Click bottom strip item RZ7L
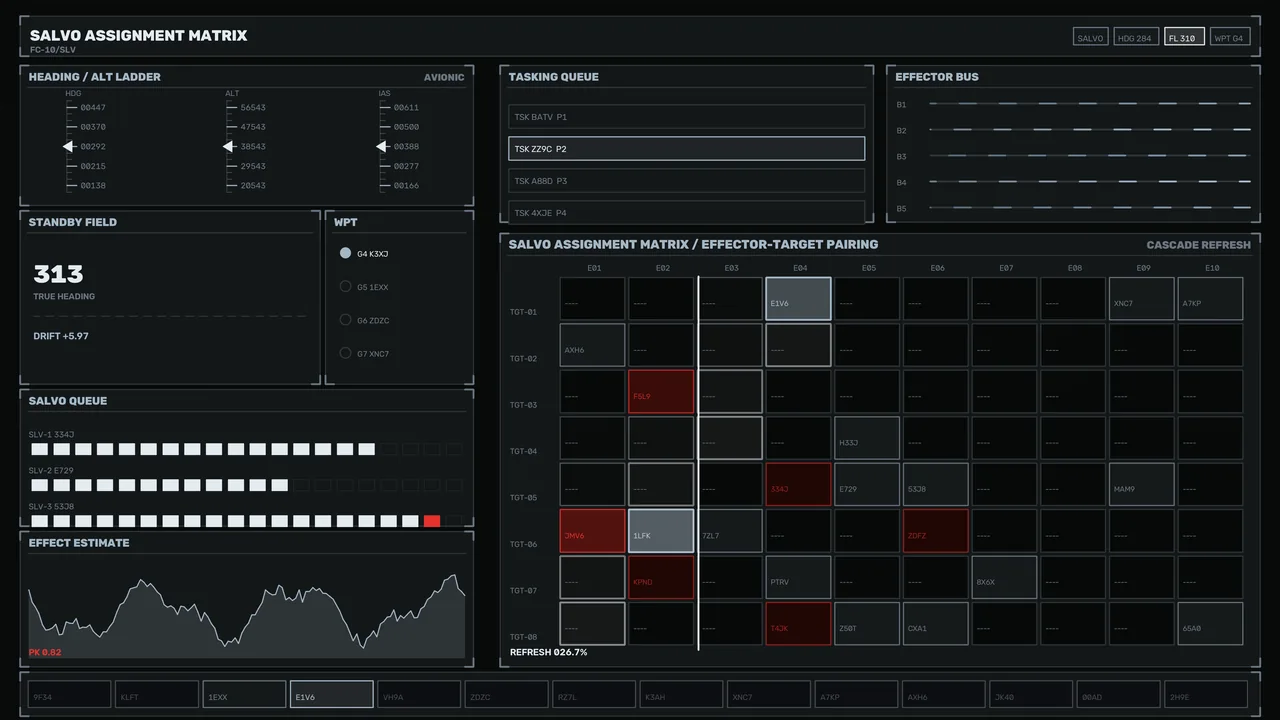 [594, 694]
